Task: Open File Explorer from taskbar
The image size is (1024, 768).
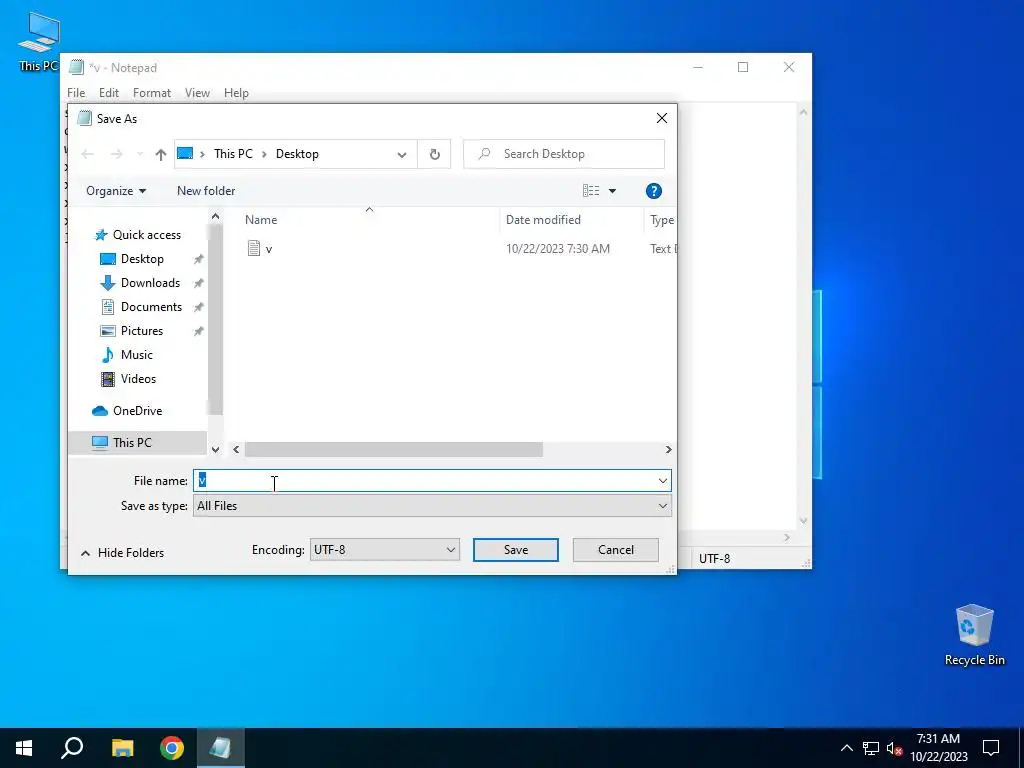Action: click(x=122, y=748)
